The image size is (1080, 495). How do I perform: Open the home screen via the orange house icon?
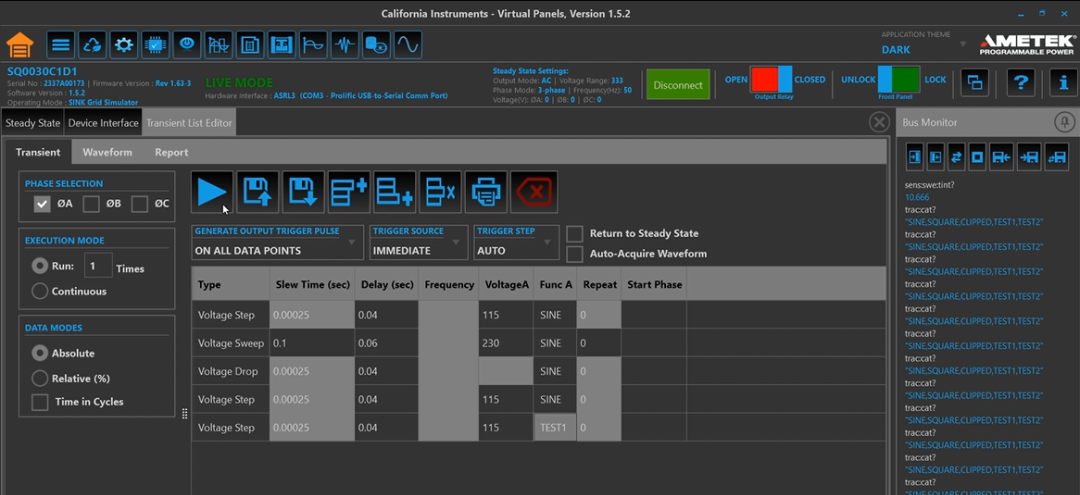[20, 45]
